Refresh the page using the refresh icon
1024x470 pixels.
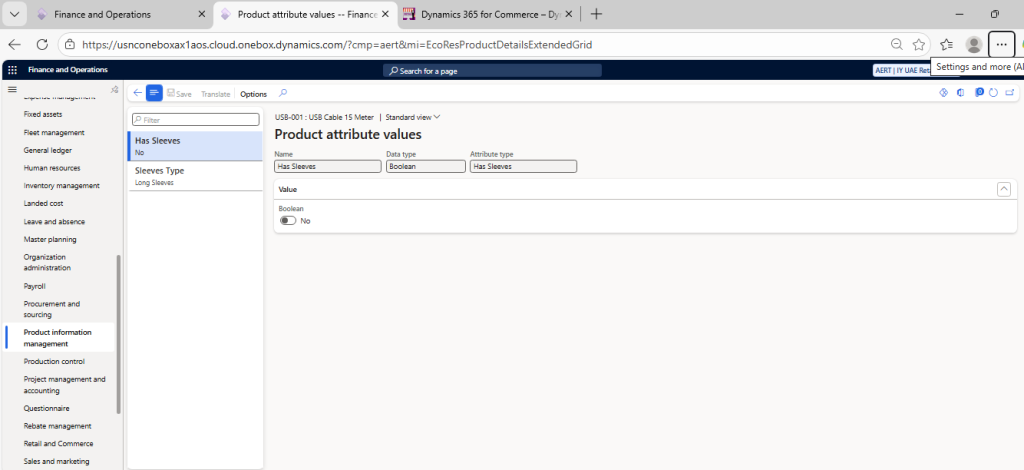993,93
